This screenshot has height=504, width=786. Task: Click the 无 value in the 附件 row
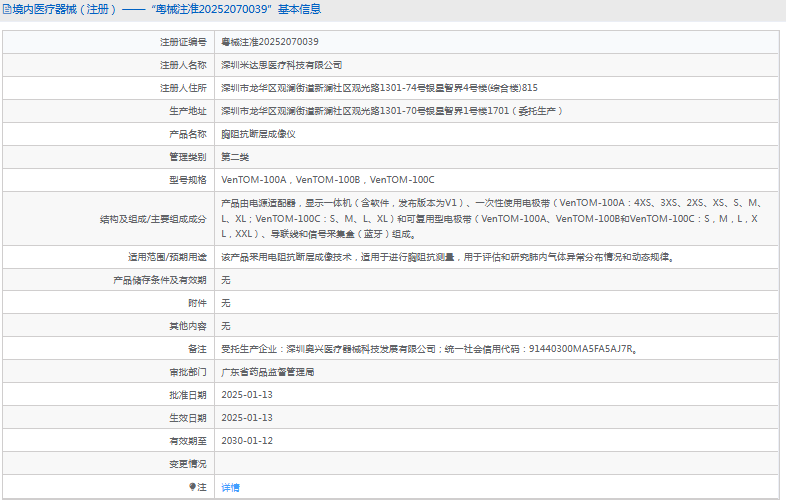226,303
